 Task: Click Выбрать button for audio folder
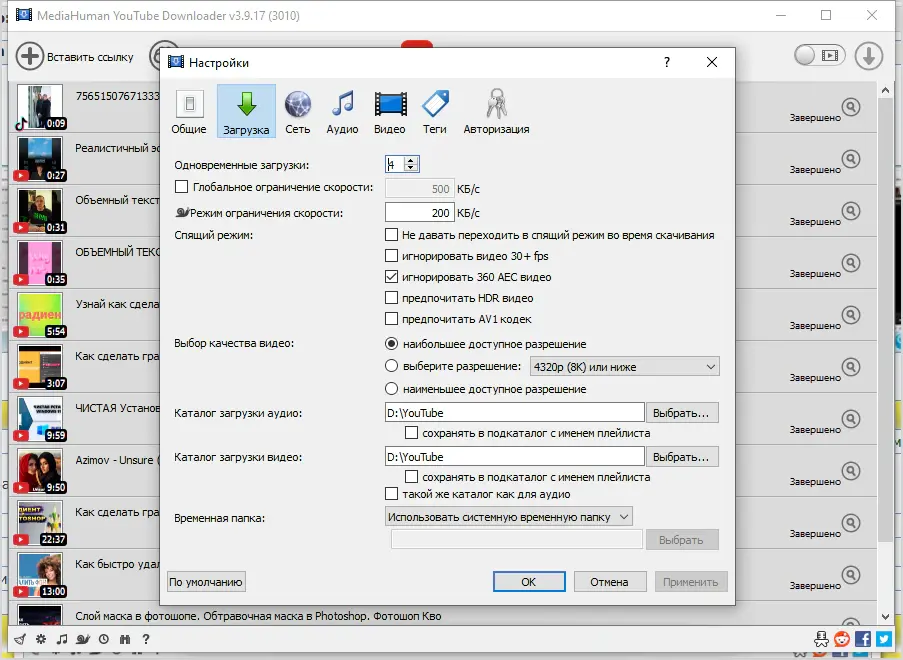[x=682, y=412]
